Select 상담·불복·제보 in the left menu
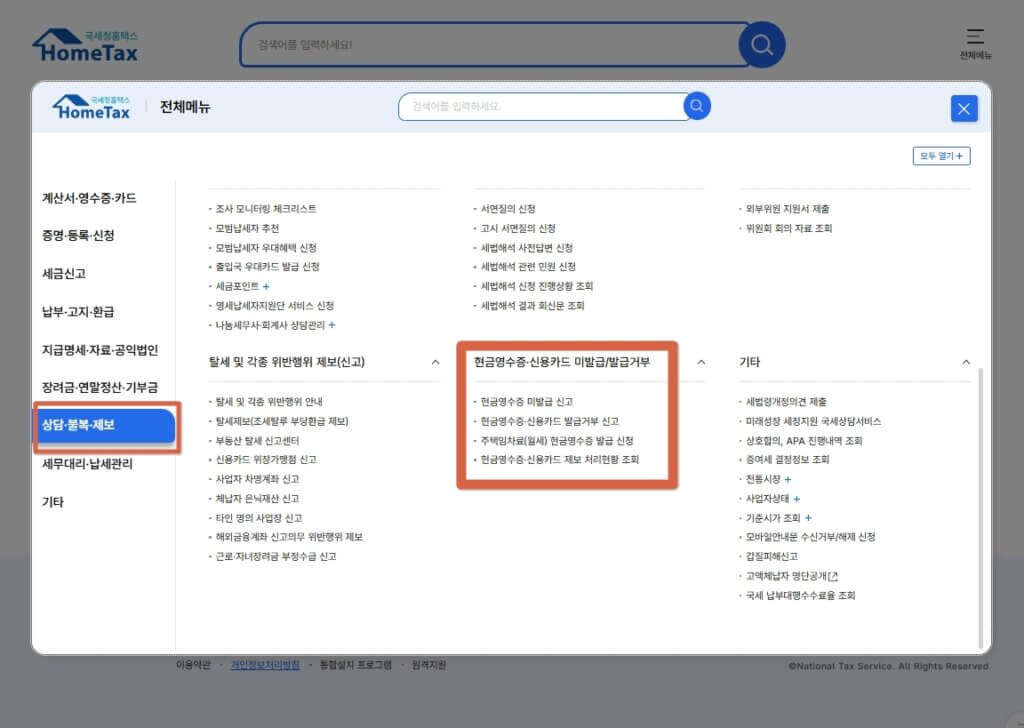Viewport: 1024px width, 728px height. 105,426
